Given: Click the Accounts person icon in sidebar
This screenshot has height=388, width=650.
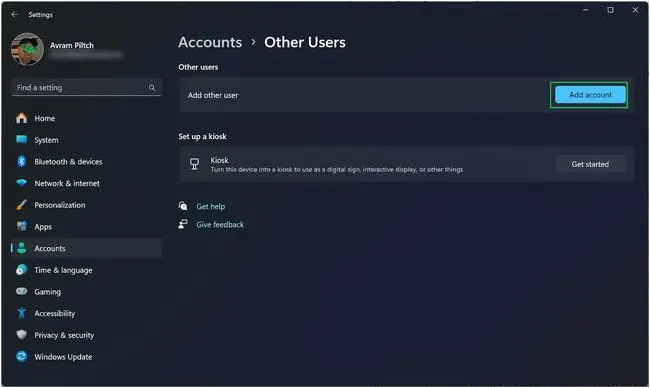Looking at the screenshot, I should tap(22, 248).
